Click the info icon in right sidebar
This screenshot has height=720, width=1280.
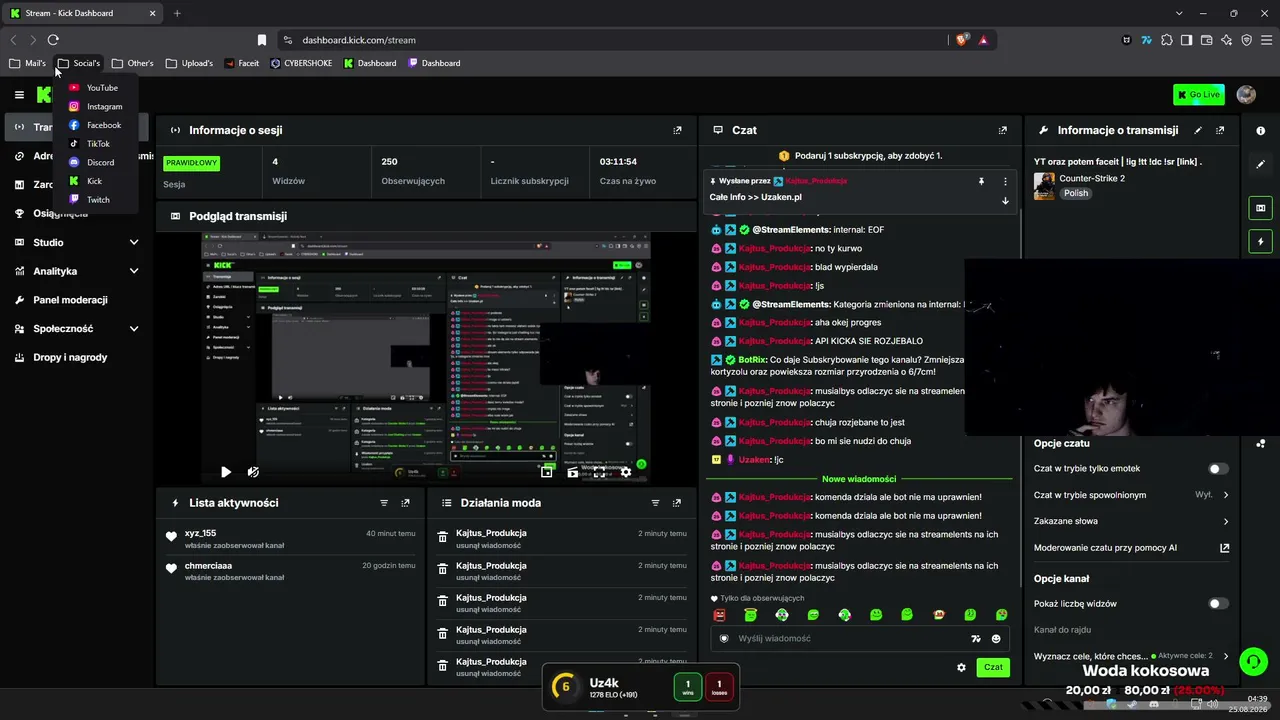point(1260,131)
